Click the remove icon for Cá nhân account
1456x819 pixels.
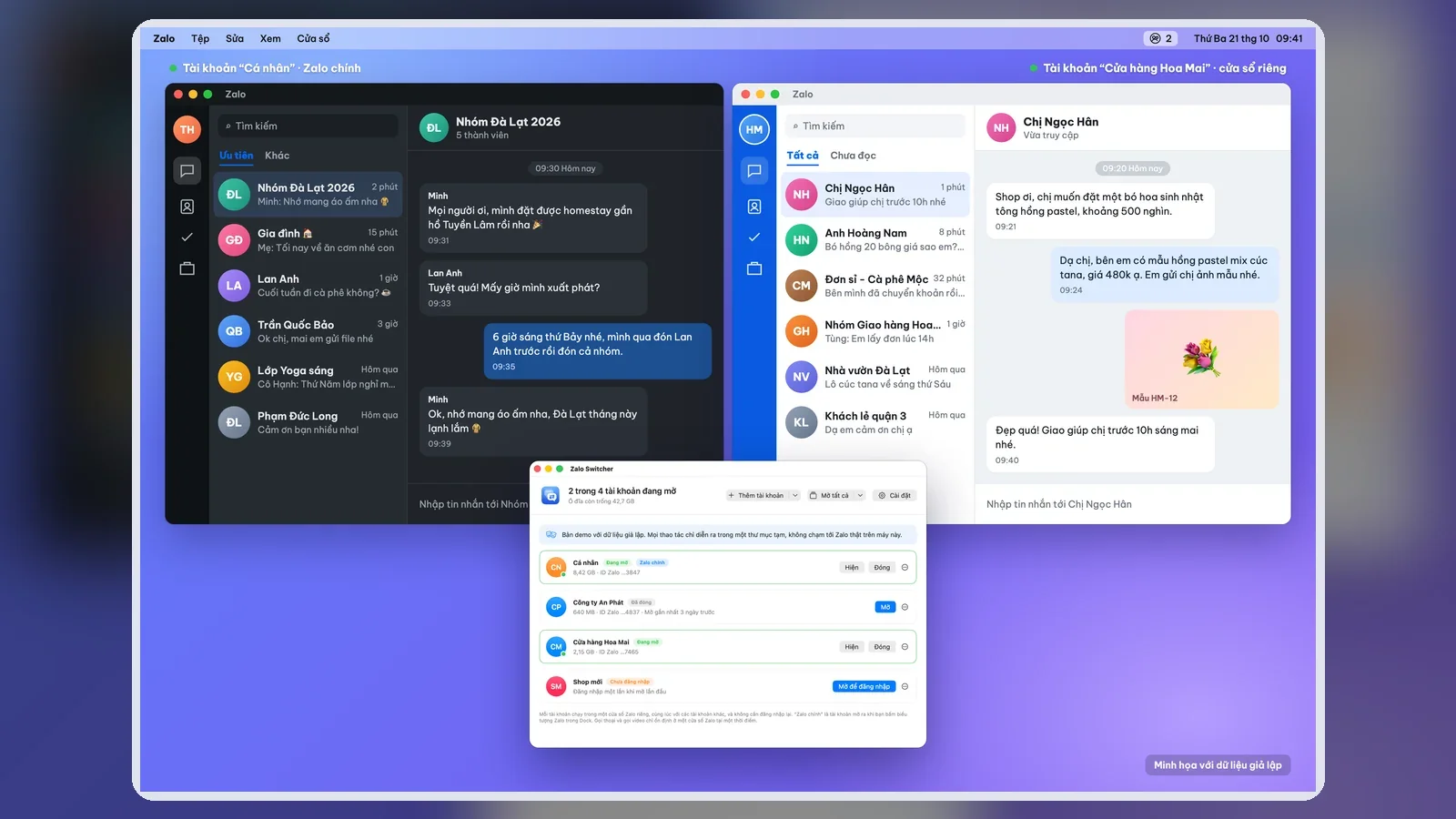point(905,567)
